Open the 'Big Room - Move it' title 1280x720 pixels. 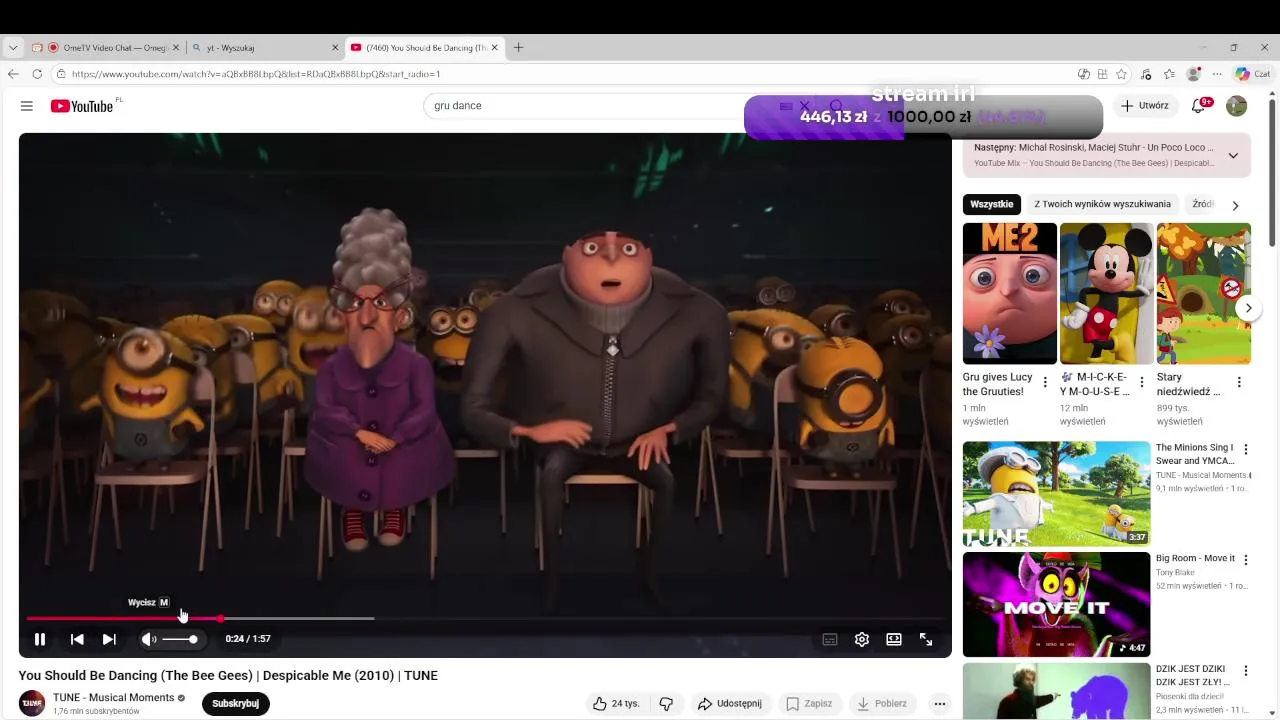tap(1195, 558)
